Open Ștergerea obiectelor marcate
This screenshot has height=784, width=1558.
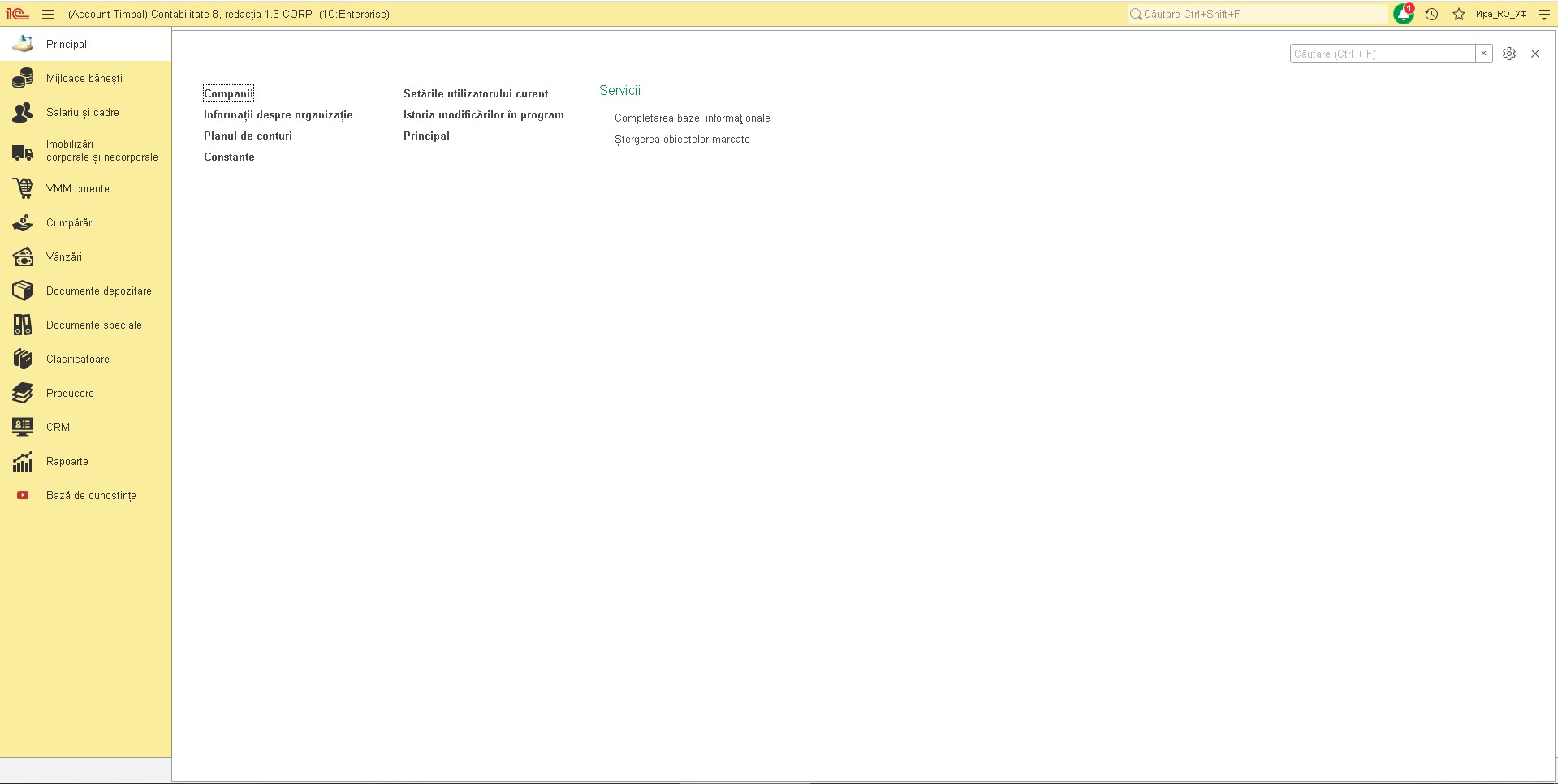coord(682,139)
